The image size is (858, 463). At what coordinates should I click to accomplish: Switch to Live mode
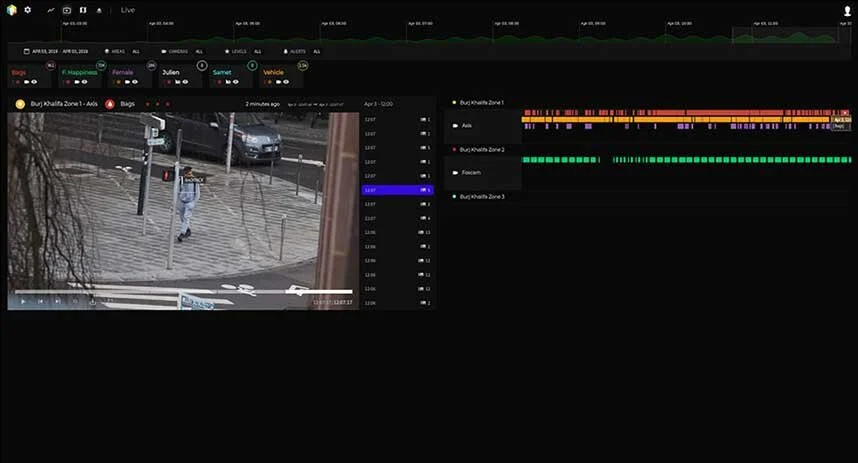point(127,10)
